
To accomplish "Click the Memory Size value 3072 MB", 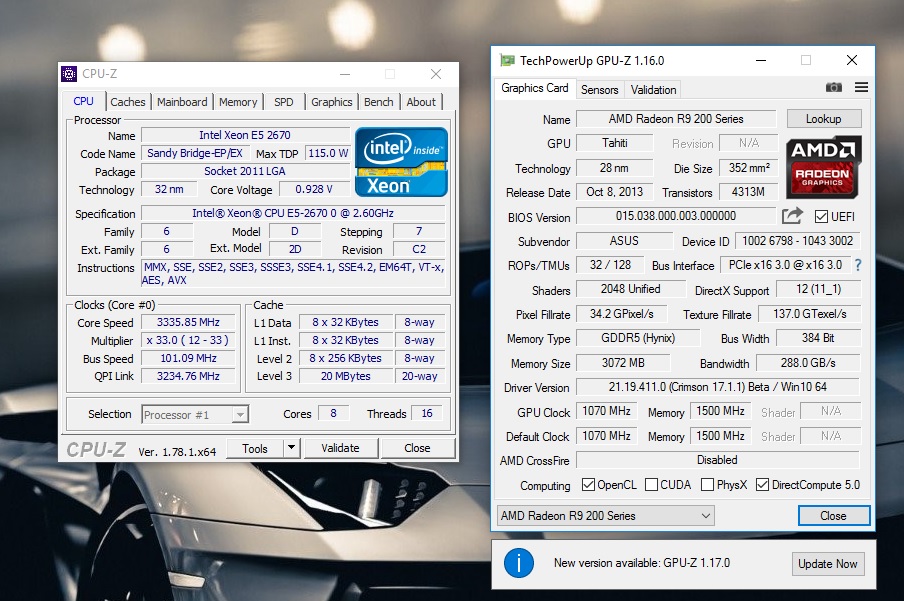I will pos(623,363).
